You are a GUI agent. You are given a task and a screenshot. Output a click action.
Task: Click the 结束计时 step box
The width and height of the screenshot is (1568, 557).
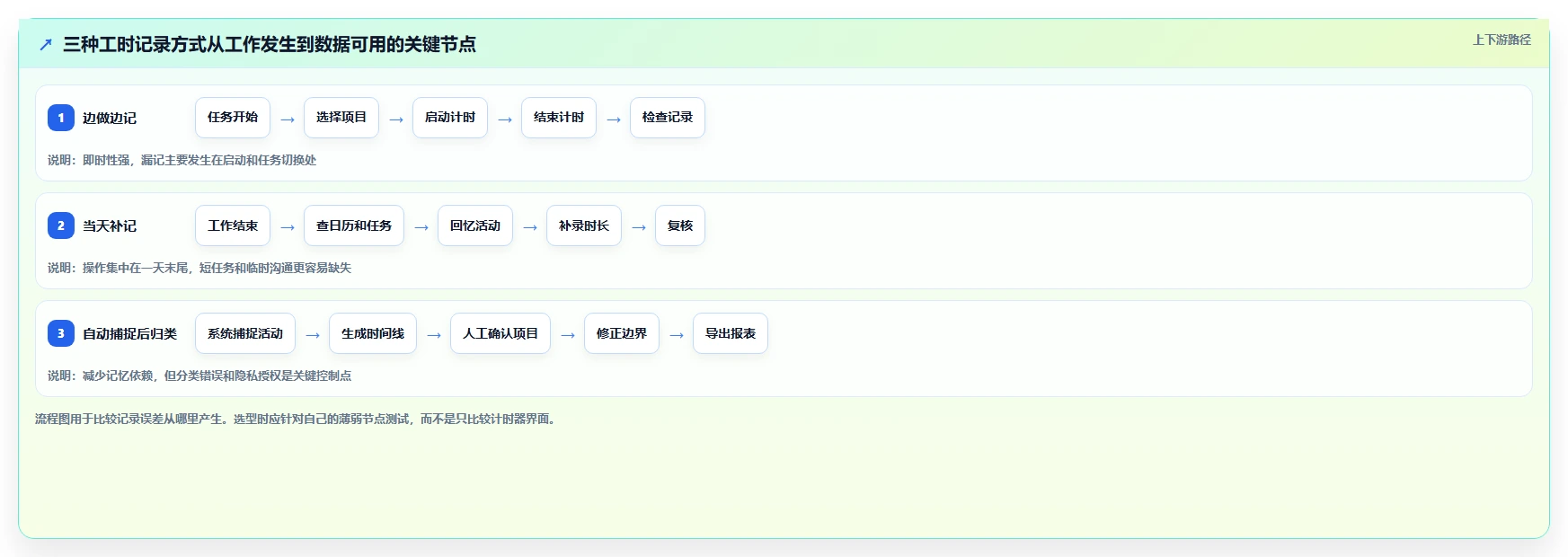(559, 118)
